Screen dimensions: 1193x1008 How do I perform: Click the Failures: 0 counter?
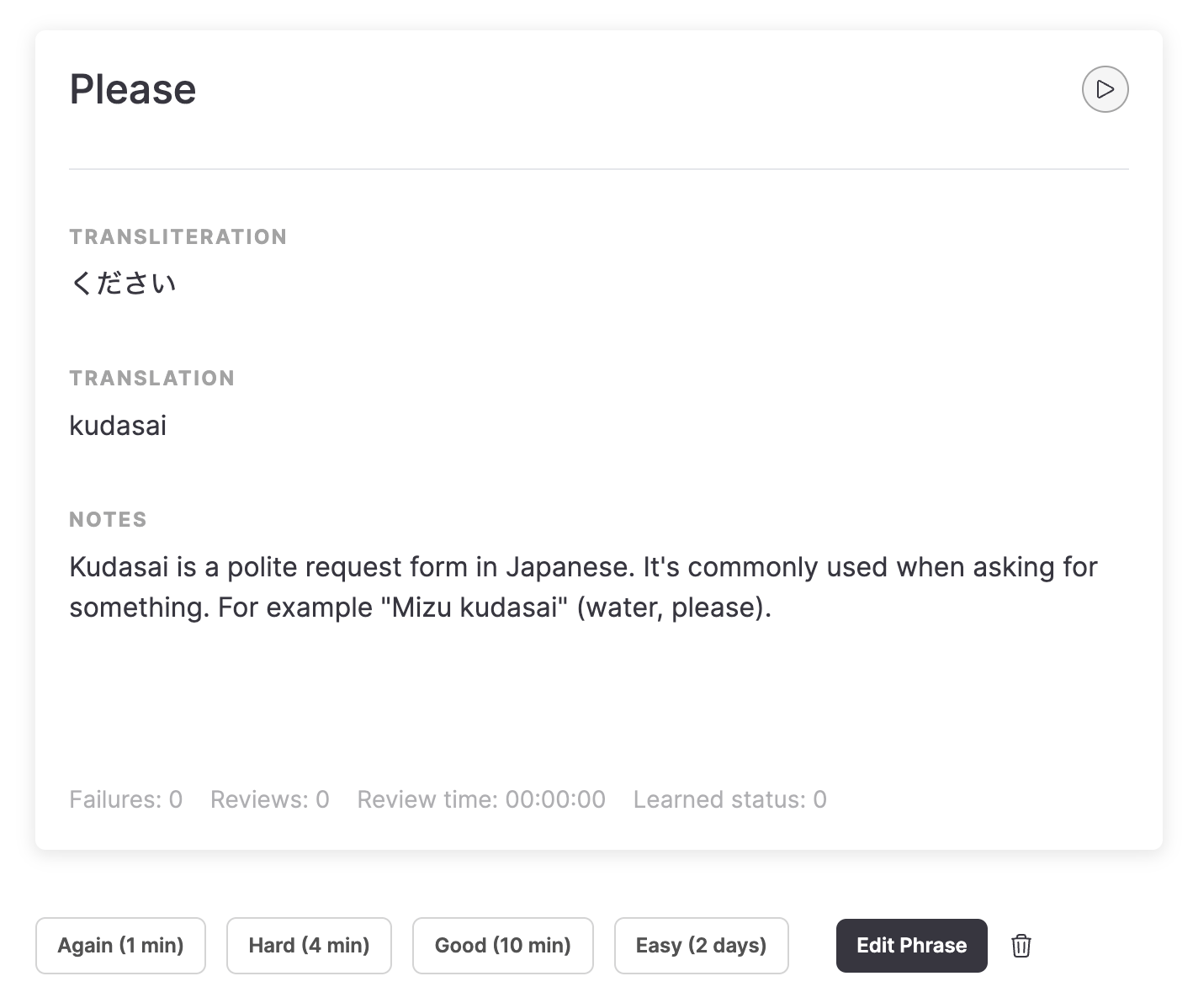pos(125,799)
